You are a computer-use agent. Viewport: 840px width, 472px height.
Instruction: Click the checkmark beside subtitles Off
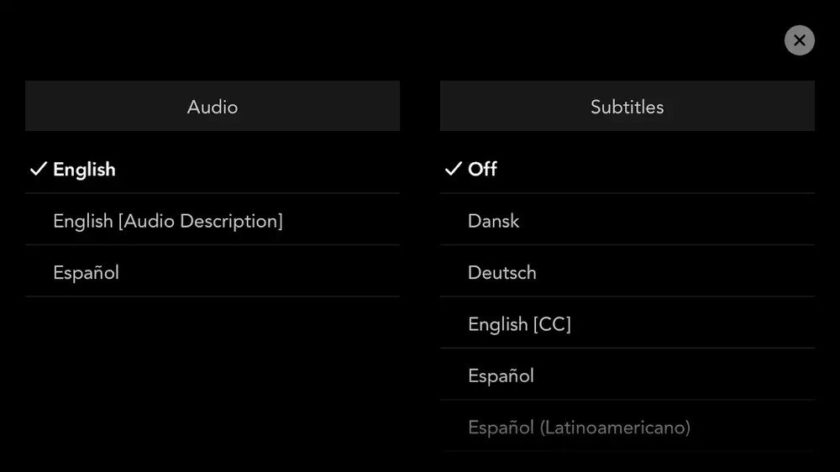453,169
